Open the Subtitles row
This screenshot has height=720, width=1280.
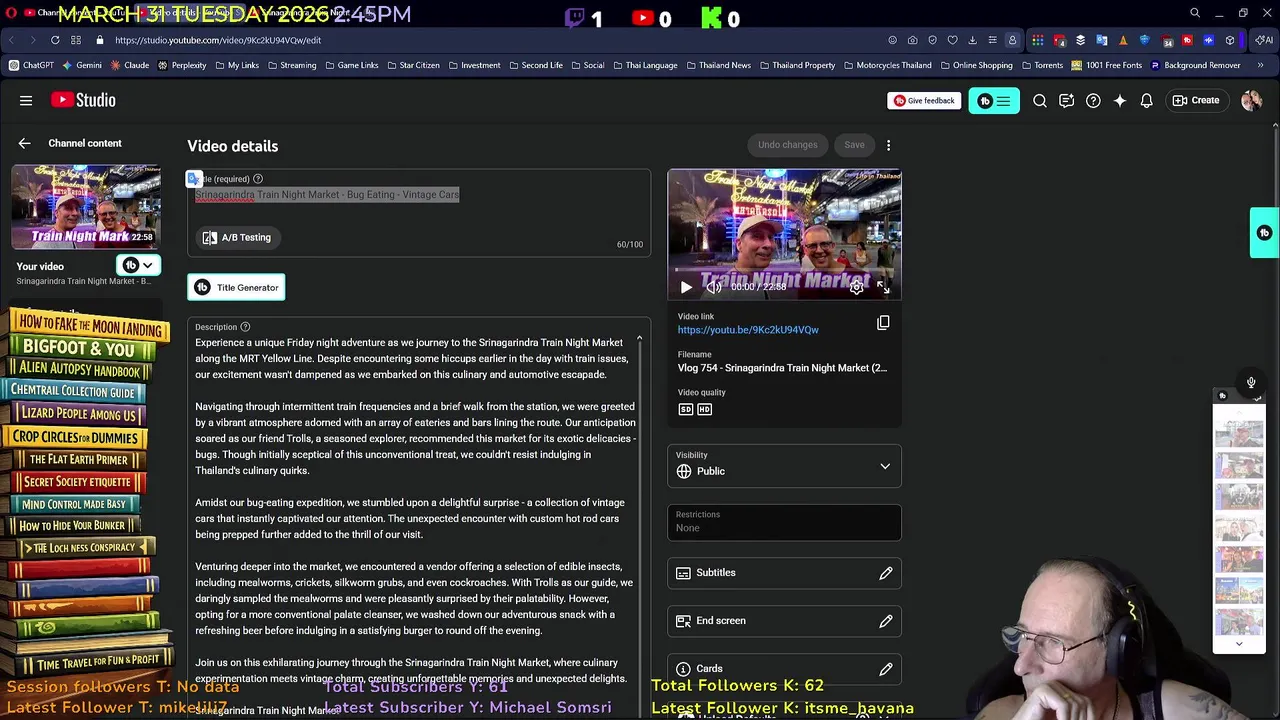[x=784, y=573]
